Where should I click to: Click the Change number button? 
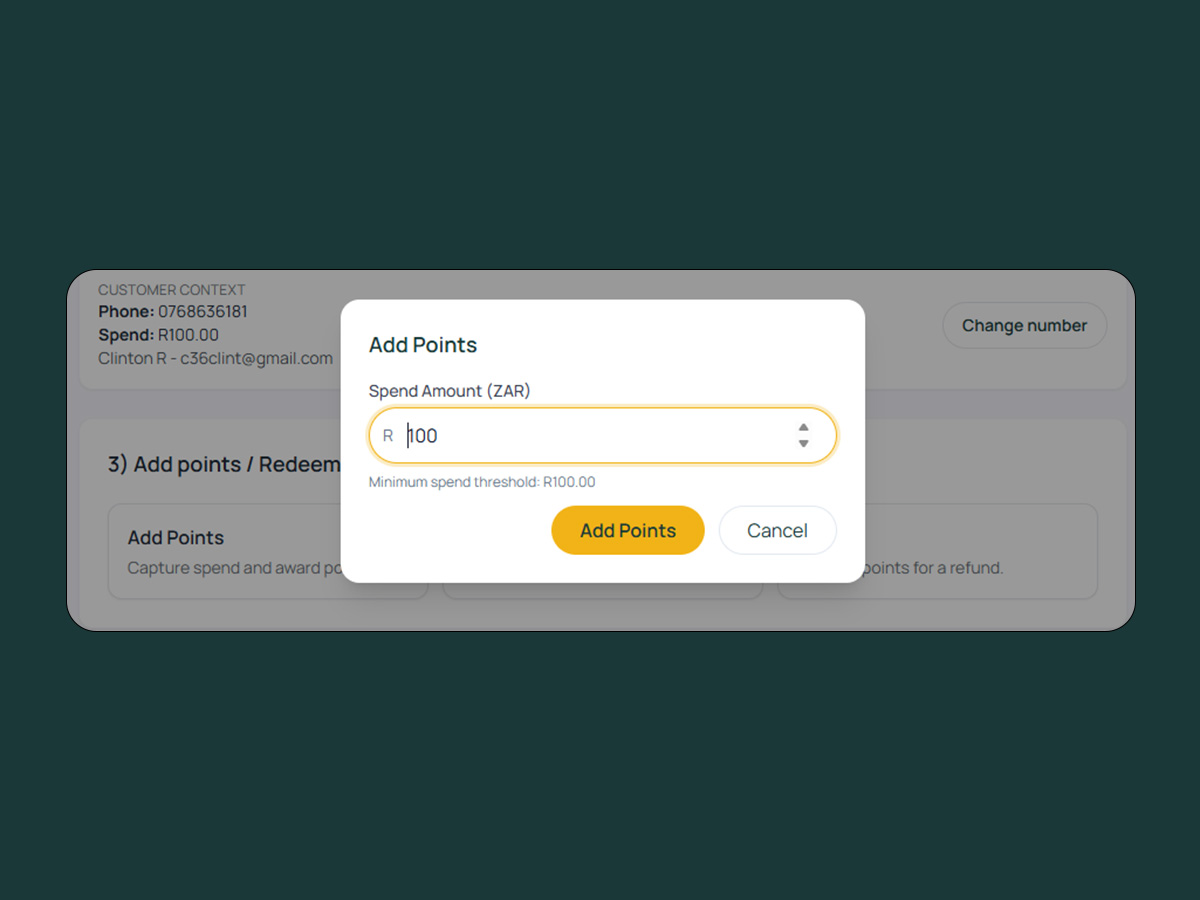(x=1024, y=325)
